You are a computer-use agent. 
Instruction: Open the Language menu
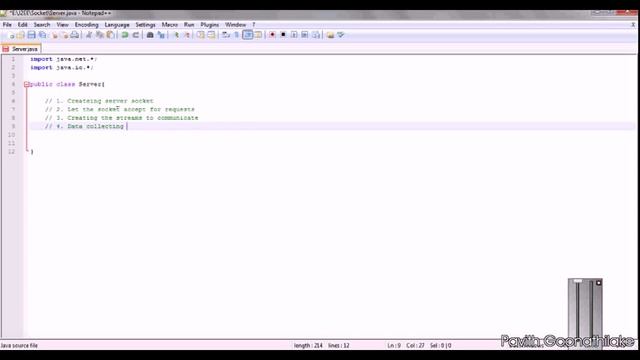[117, 25]
